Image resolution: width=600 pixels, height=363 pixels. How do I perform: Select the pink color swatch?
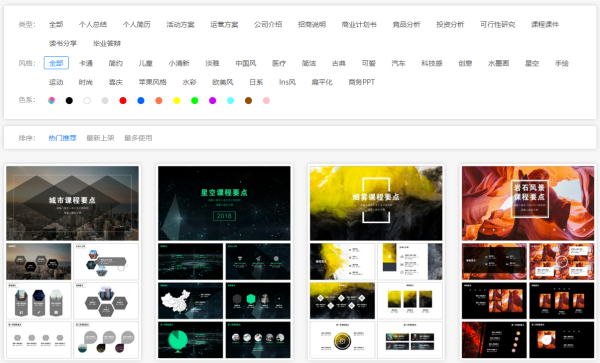pos(266,101)
